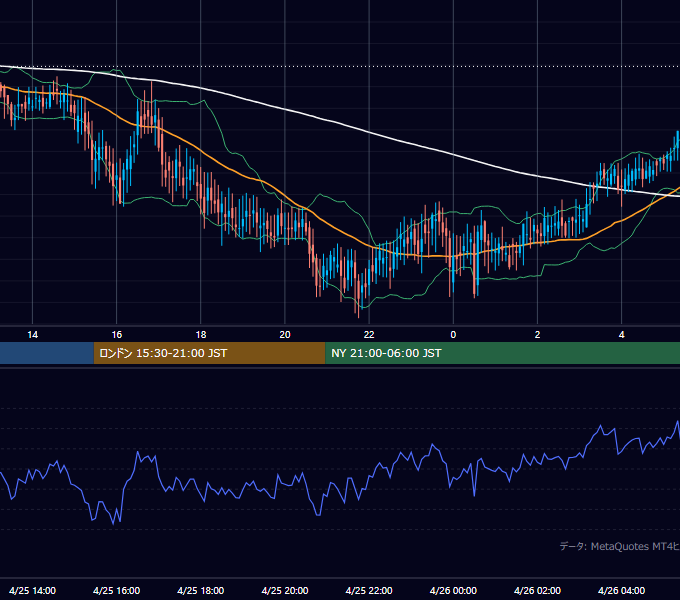Click the 4/25 22:00 time label

point(369,590)
